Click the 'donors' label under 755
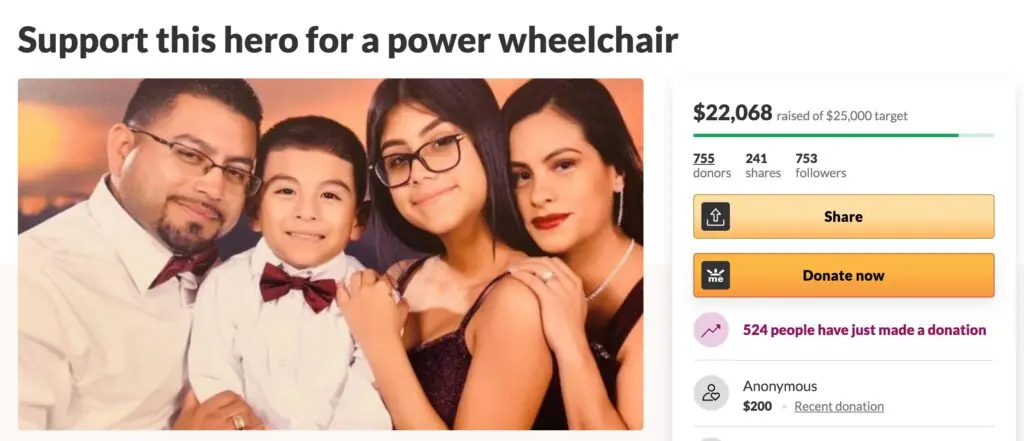1024x441 pixels. pyautogui.click(x=712, y=173)
